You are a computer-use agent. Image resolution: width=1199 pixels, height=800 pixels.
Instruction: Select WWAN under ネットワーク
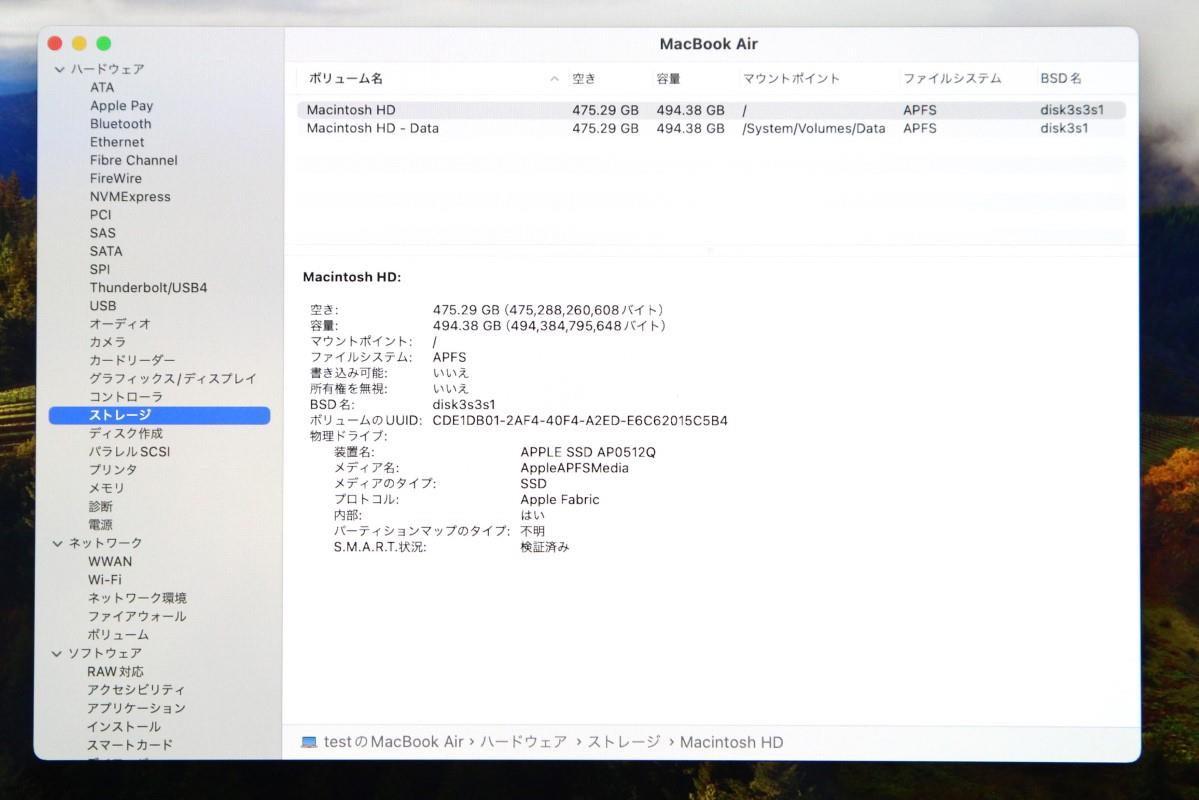coord(110,561)
